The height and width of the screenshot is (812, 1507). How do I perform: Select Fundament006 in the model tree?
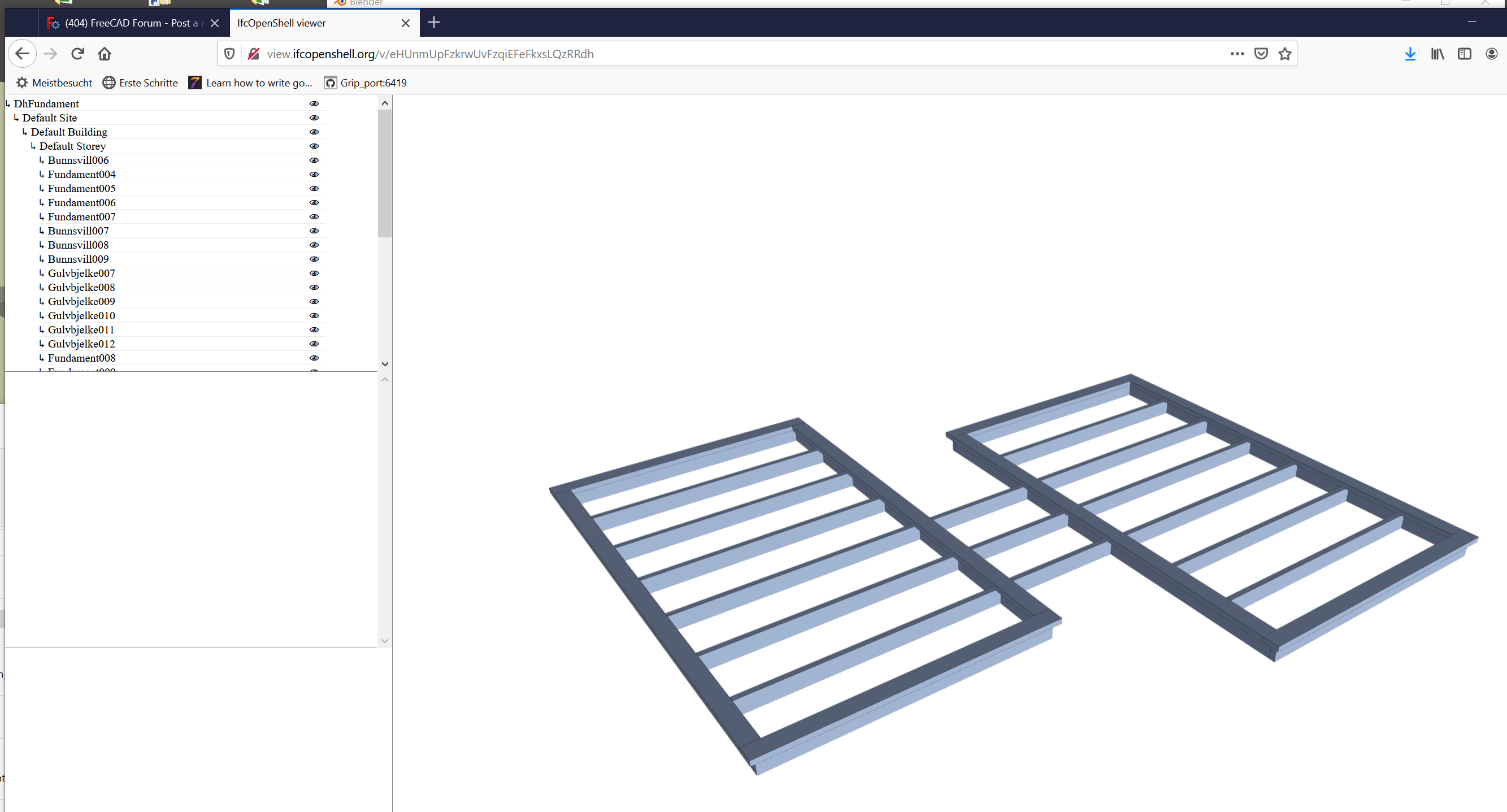(81, 203)
